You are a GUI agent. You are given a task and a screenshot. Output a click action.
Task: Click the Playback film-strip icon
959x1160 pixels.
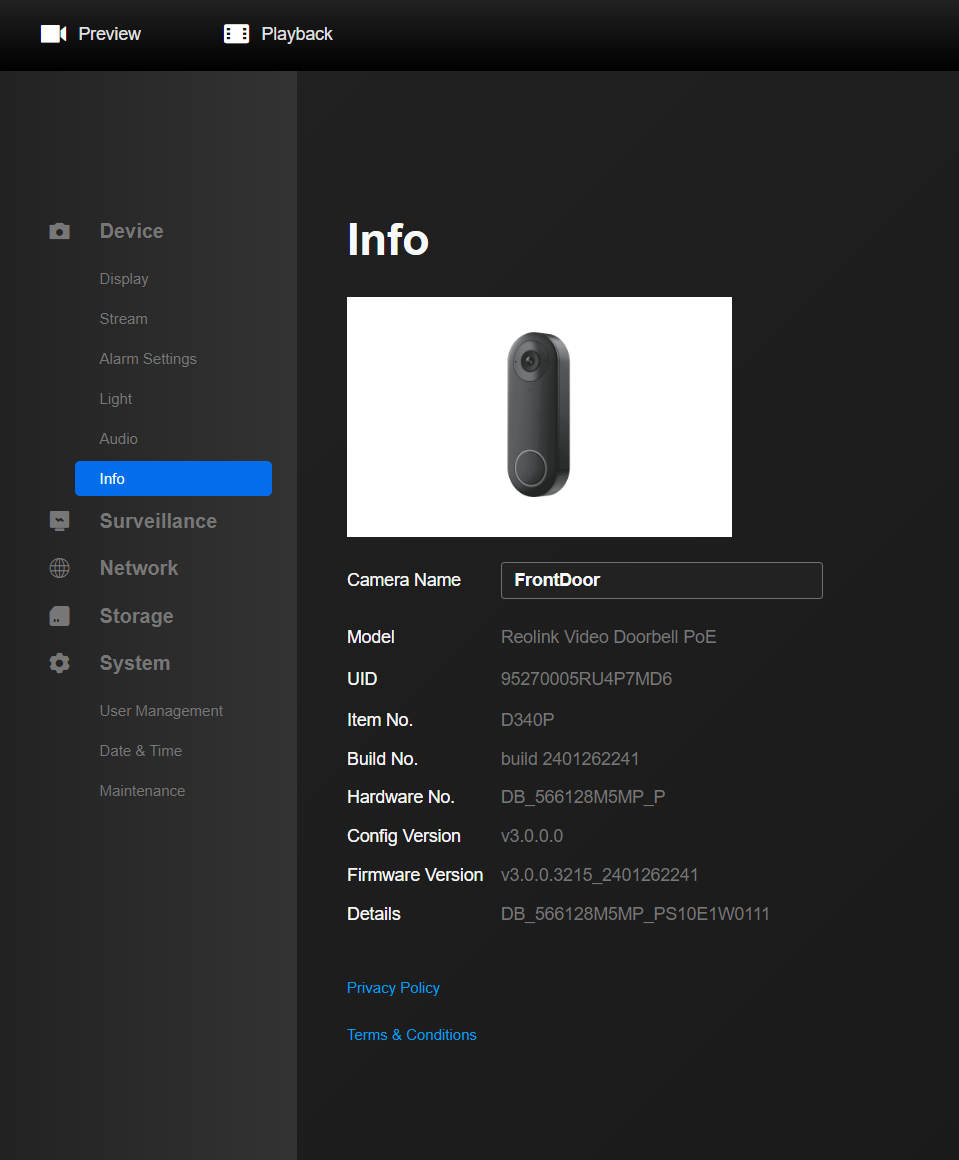[236, 33]
